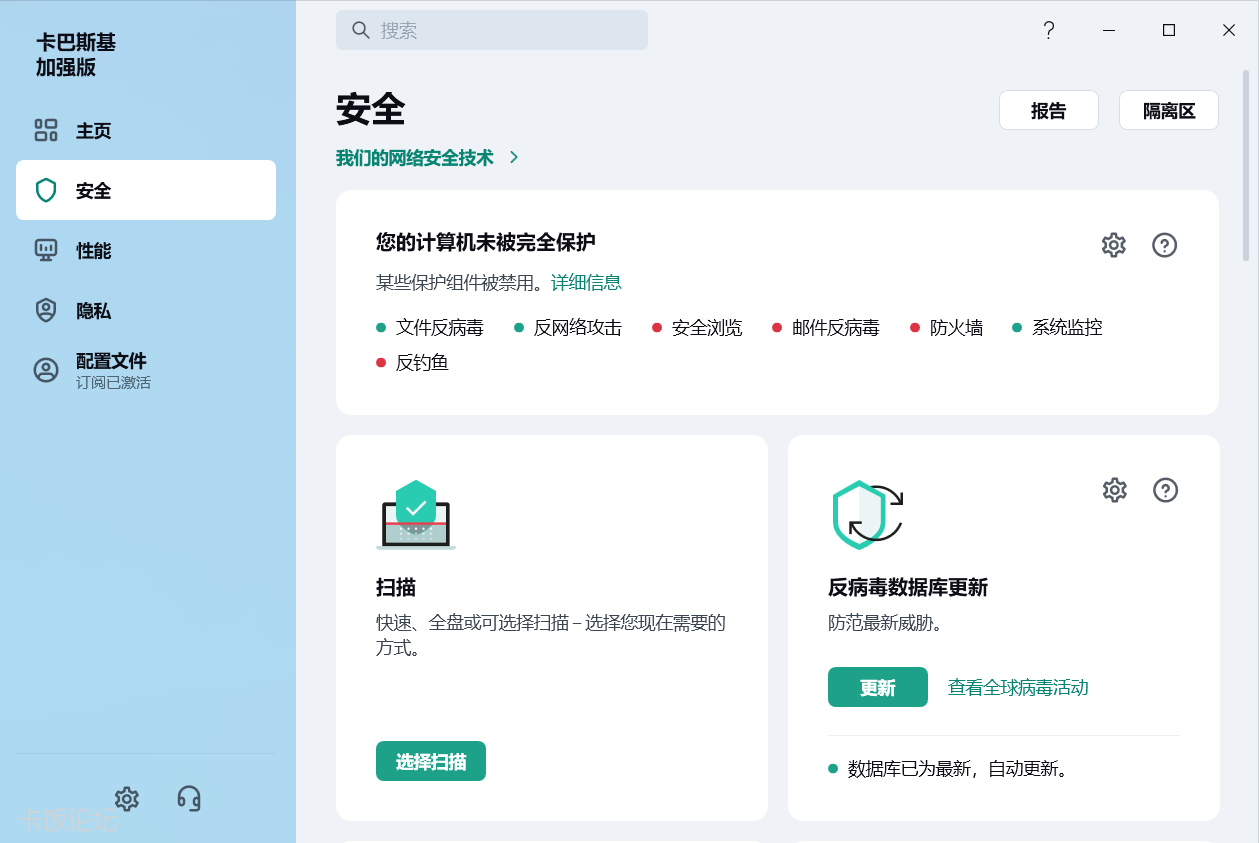Screen dimensions: 1259x843
Task: Open the 详细信息 details link
Action: tap(586, 283)
